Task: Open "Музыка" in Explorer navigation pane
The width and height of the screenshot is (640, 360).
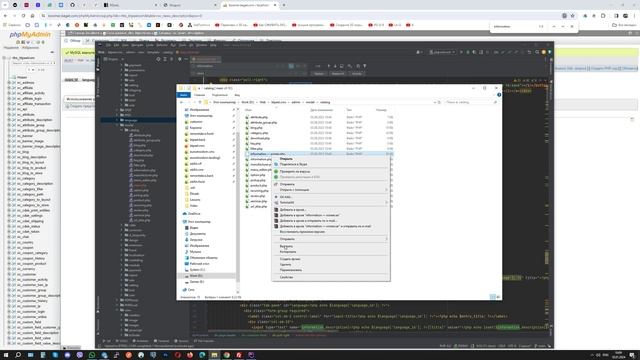Action: [195, 252]
